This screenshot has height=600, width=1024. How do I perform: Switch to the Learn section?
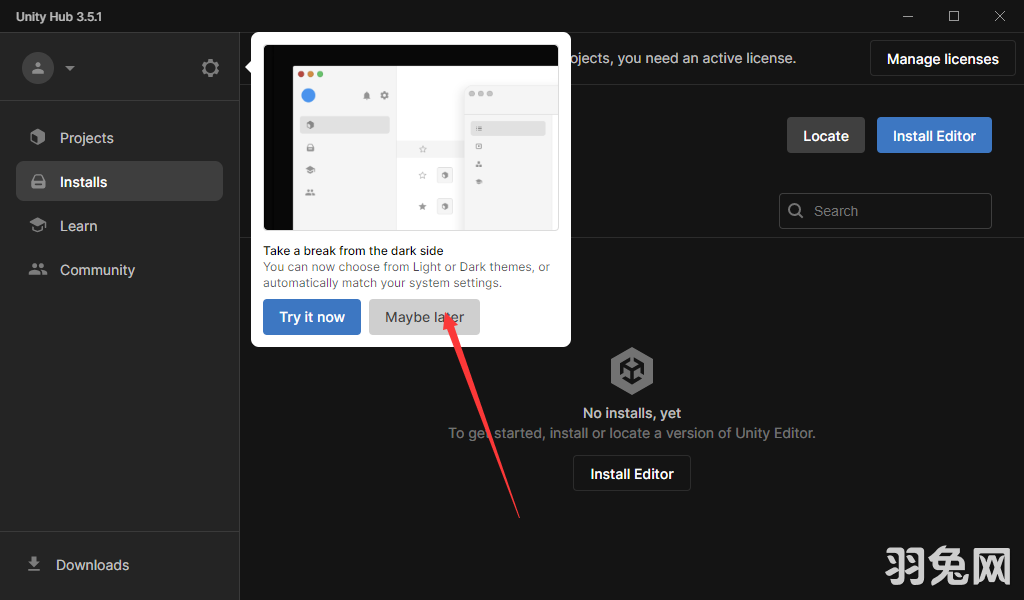[x=78, y=226]
